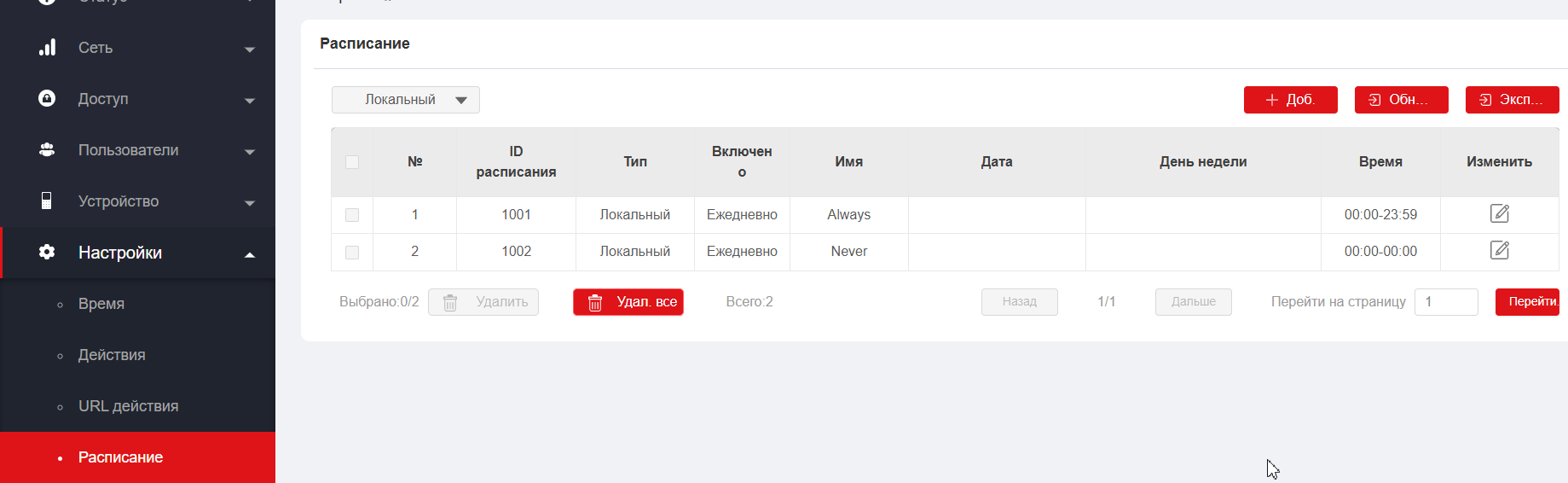The width and height of the screenshot is (1568, 483).
Task: Open the Локальный schedule type dropdown
Action: (x=406, y=100)
